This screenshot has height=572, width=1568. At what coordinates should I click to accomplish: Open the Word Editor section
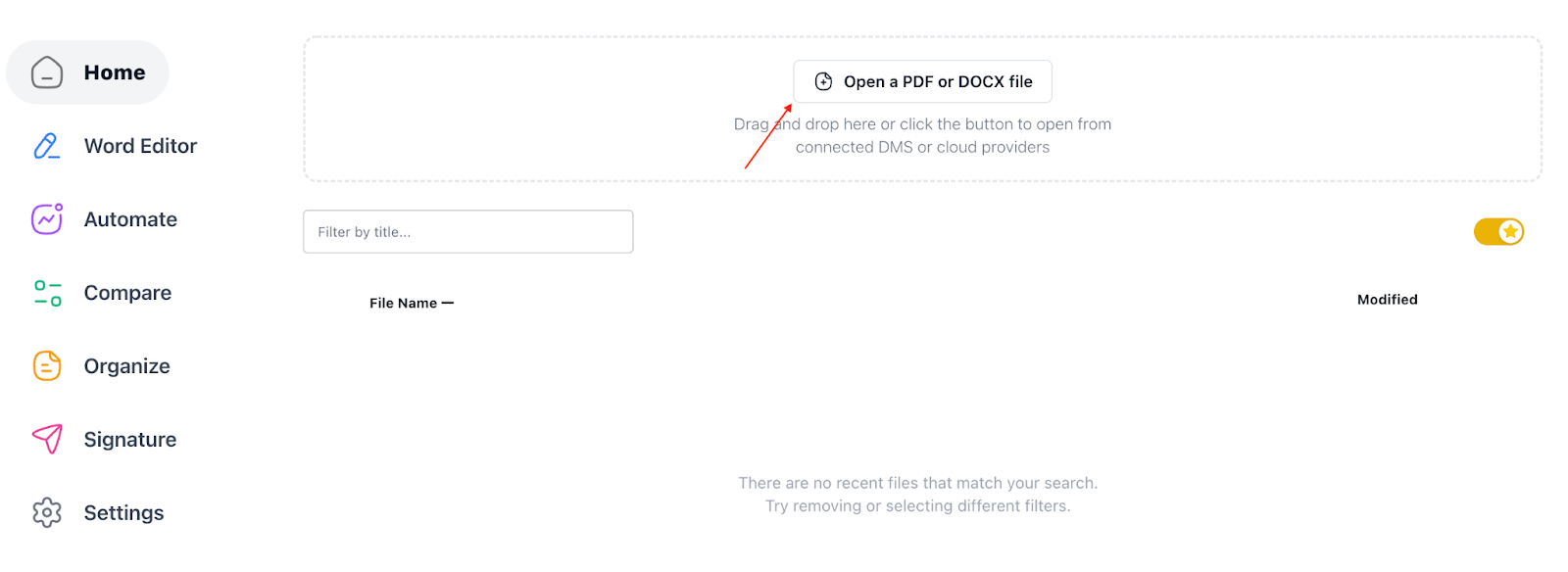click(140, 146)
